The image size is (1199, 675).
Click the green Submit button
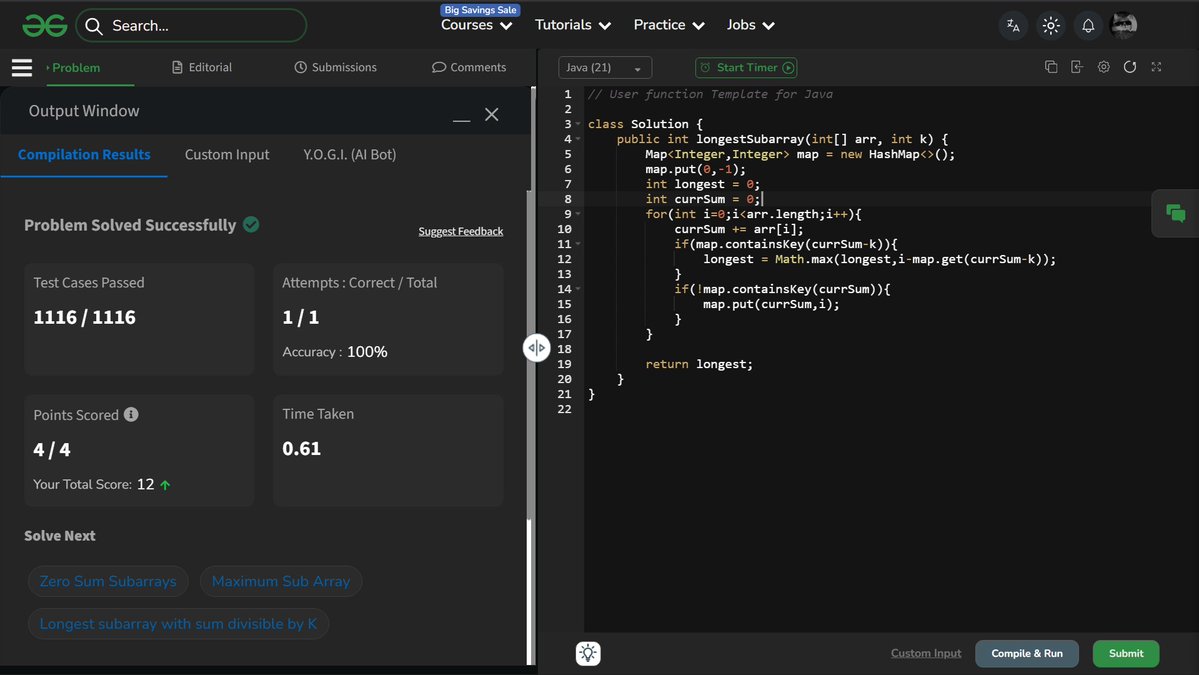click(x=1126, y=654)
